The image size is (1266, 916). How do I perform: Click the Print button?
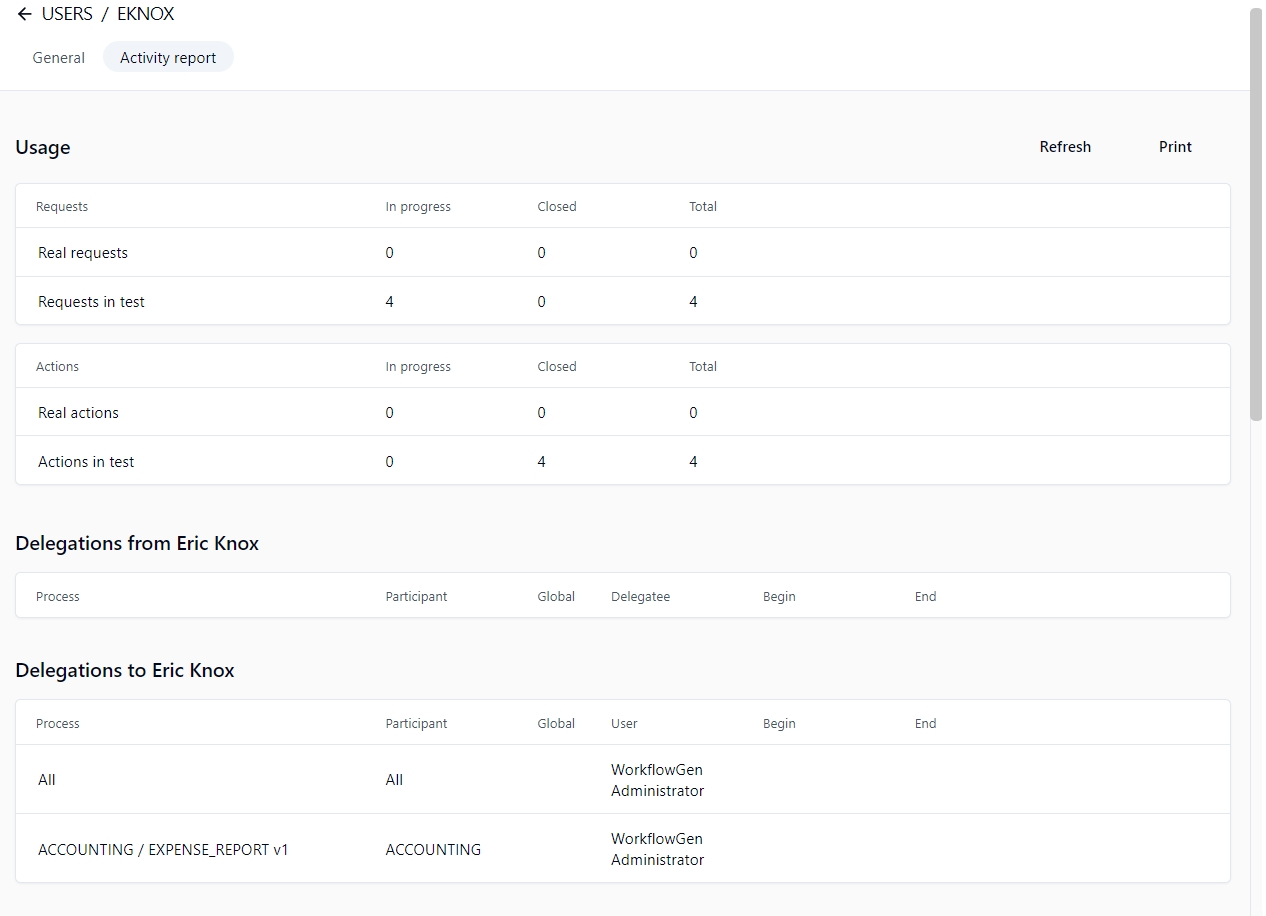coord(1175,147)
